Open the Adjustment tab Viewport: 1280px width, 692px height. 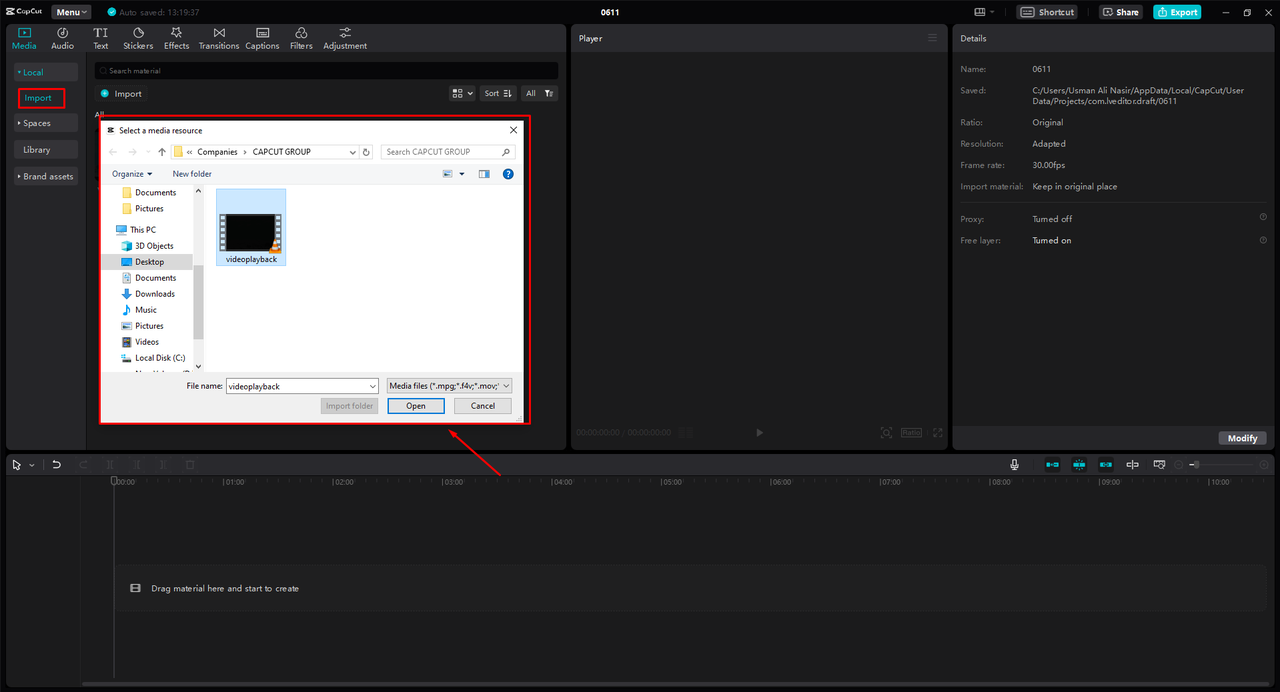coord(345,38)
